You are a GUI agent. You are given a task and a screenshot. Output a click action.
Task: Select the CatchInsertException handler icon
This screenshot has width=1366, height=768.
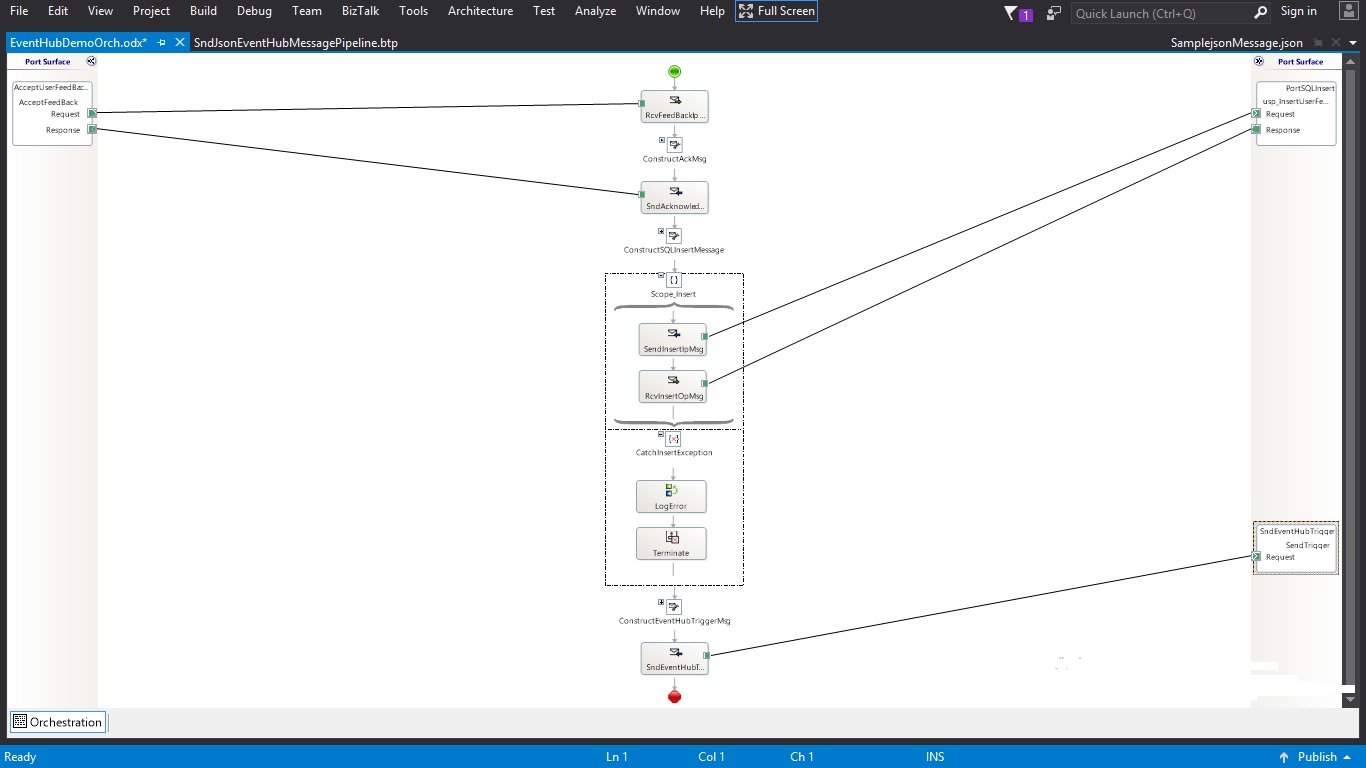[x=674, y=439]
